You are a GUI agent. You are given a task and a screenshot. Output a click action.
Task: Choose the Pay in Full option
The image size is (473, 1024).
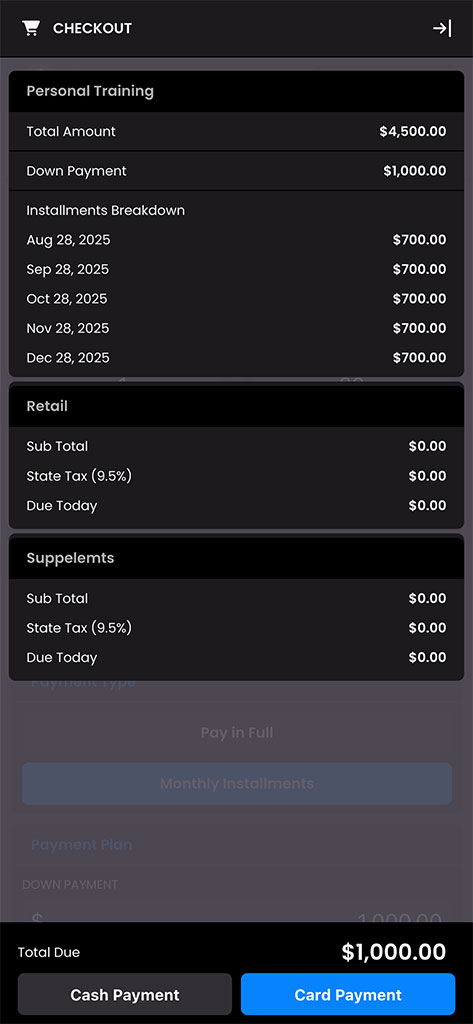click(x=236, y=733)
